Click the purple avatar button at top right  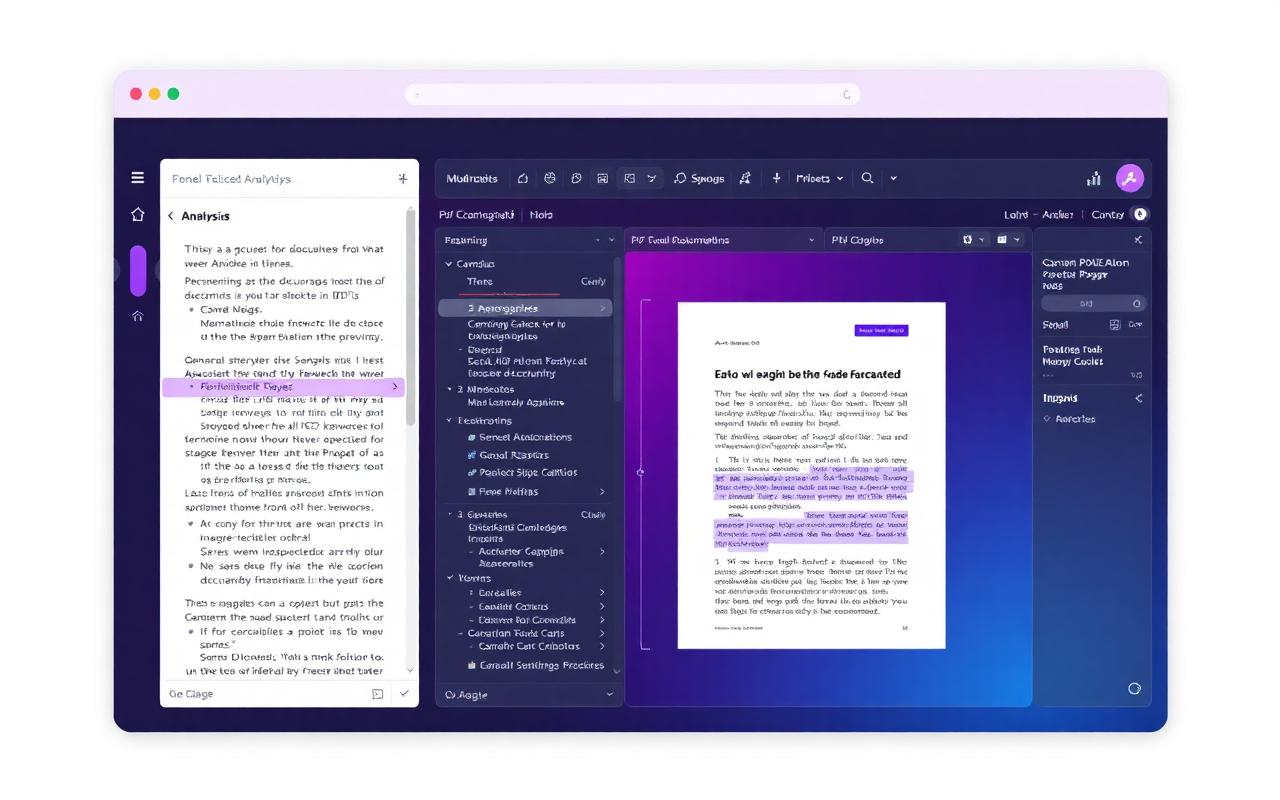tap(1129, 178)
